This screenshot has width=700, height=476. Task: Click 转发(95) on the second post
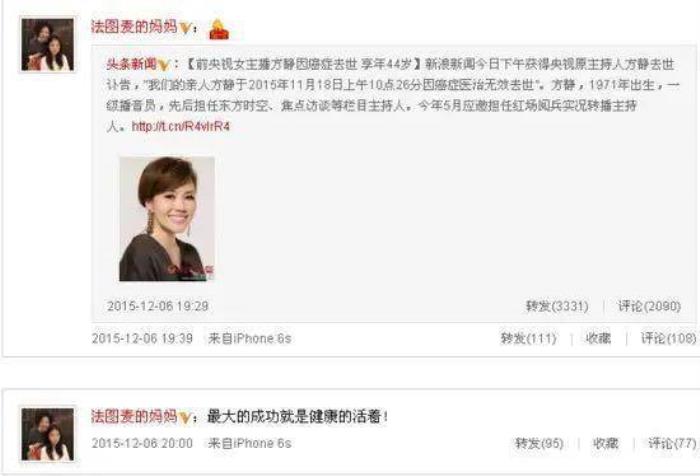pyautogui.click(x=539, y=443)
